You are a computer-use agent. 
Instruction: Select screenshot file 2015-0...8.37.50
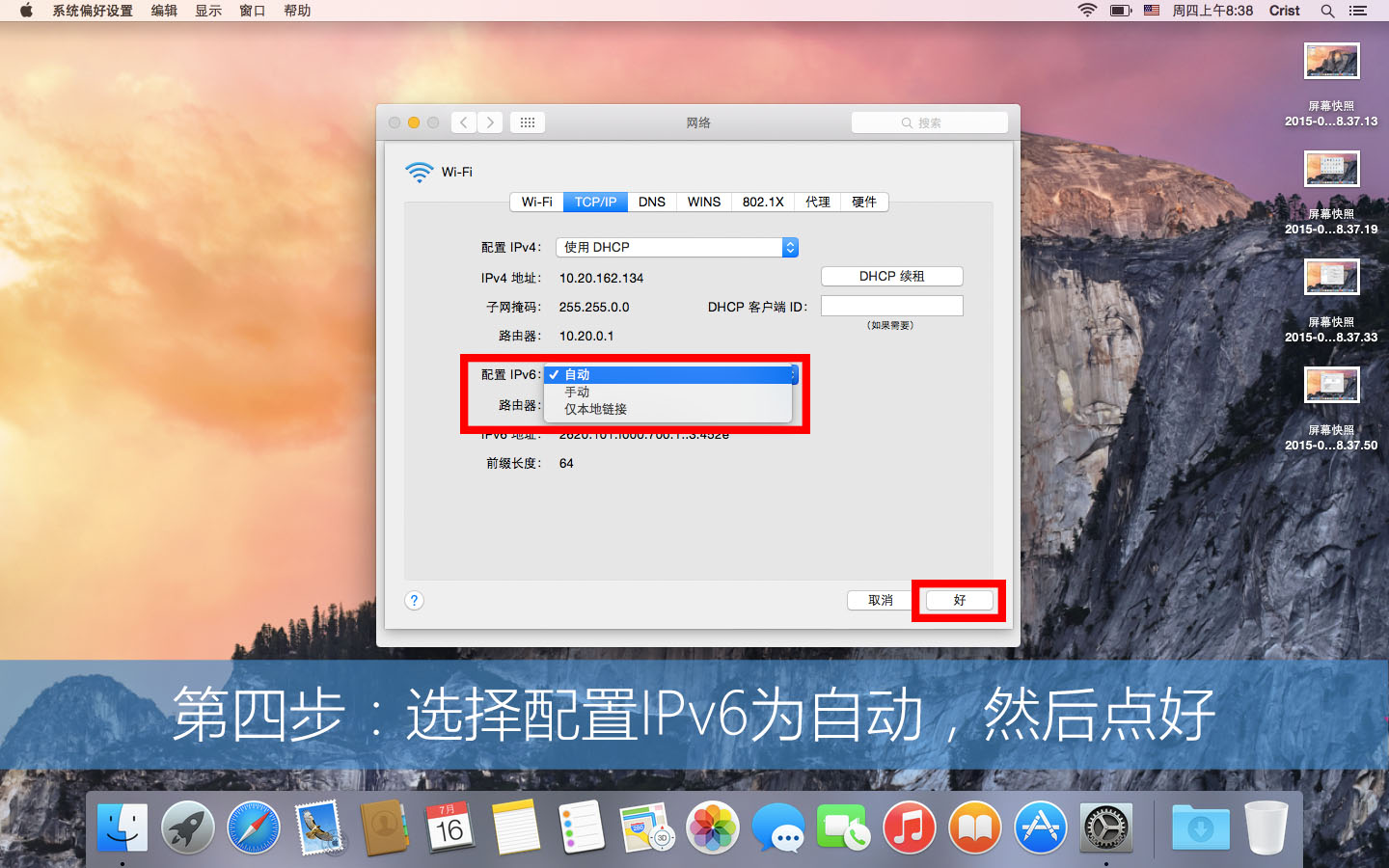[x=1331, y=409]
